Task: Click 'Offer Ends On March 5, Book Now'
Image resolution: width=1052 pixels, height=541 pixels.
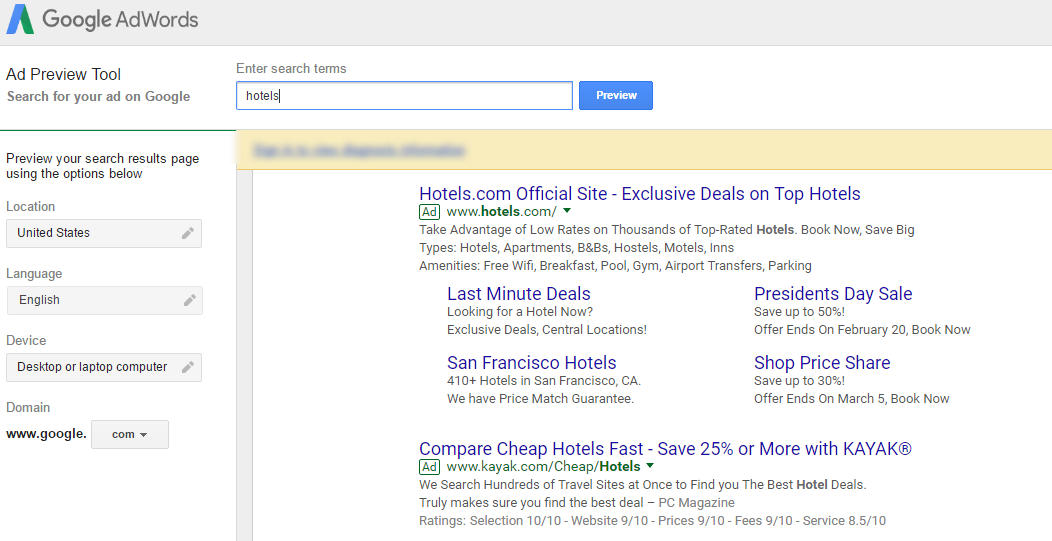Action: (x=852, y=399)
